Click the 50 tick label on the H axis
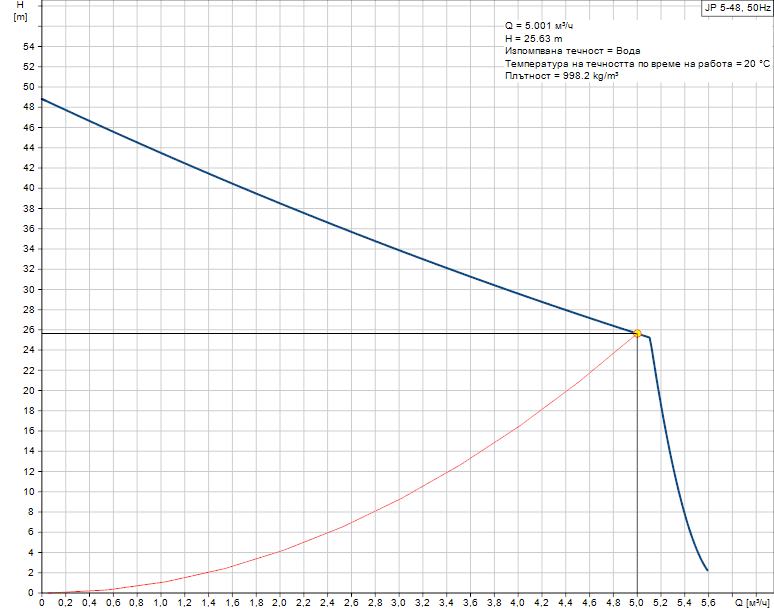The height and width of the screenshot is (611, 774). (x=28, y=87)
